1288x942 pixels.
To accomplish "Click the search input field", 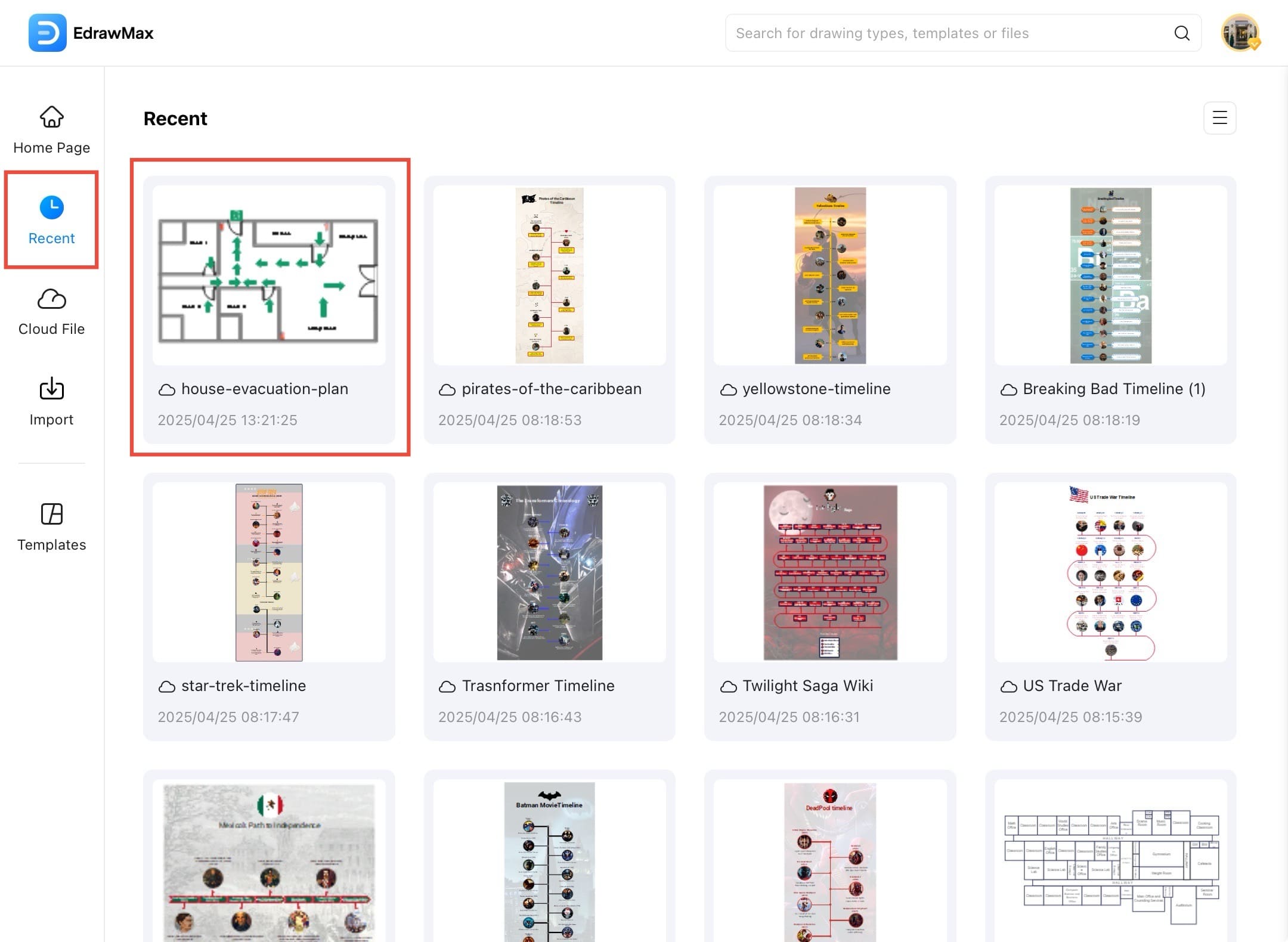I will [954, 33].
